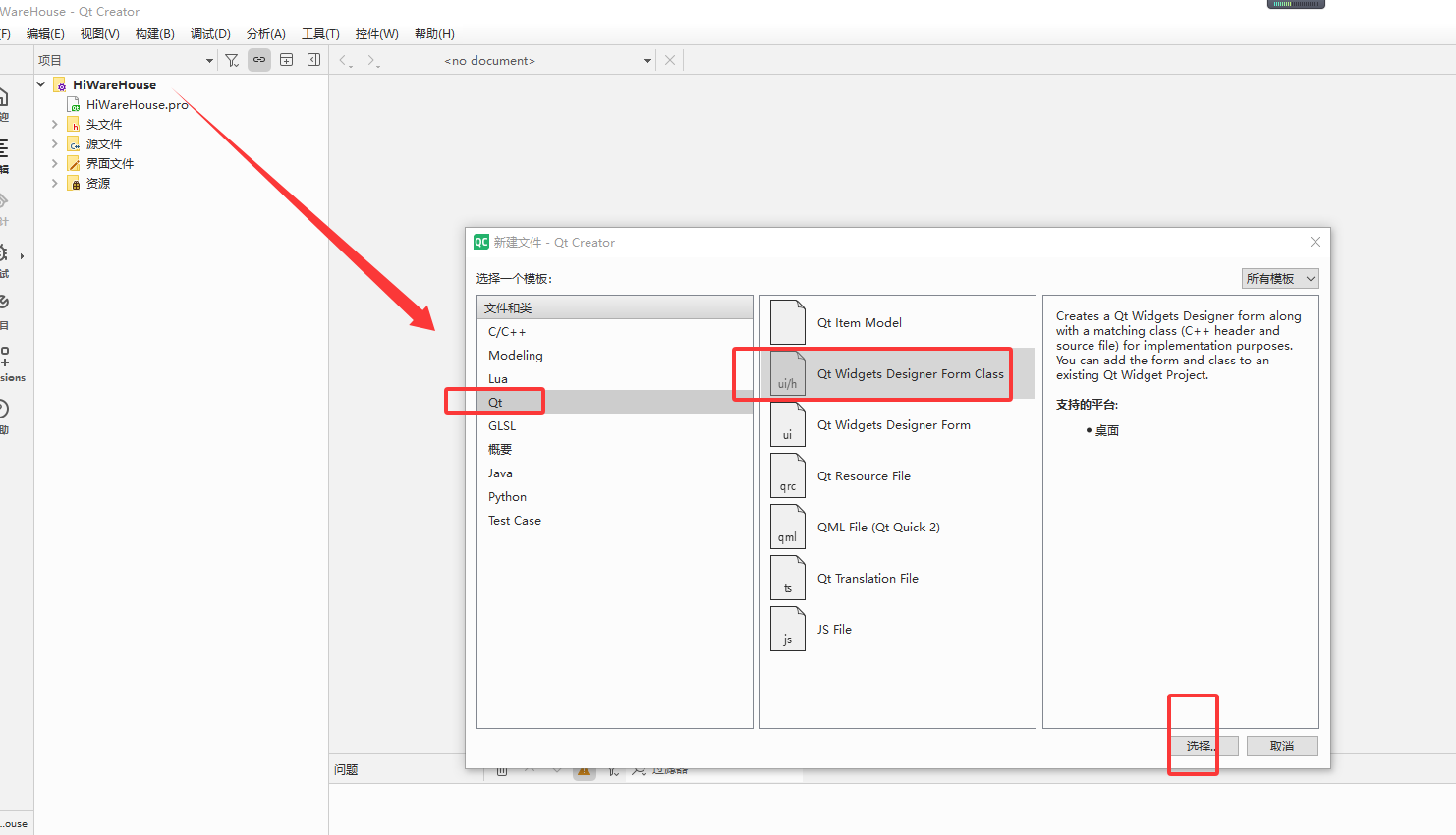Click the ts icon of Qt Translation File
The image size is (1456, 835).
(x=788, y=579)
